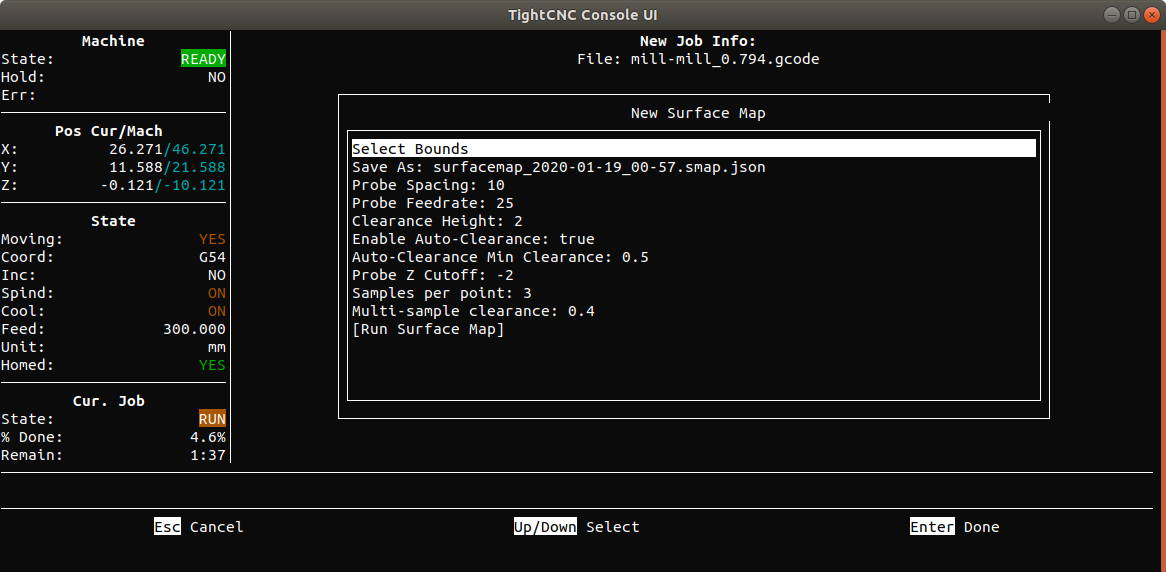1166x572 pixels.
Task: Click the Enter Done hint
Action: [955, 527]
